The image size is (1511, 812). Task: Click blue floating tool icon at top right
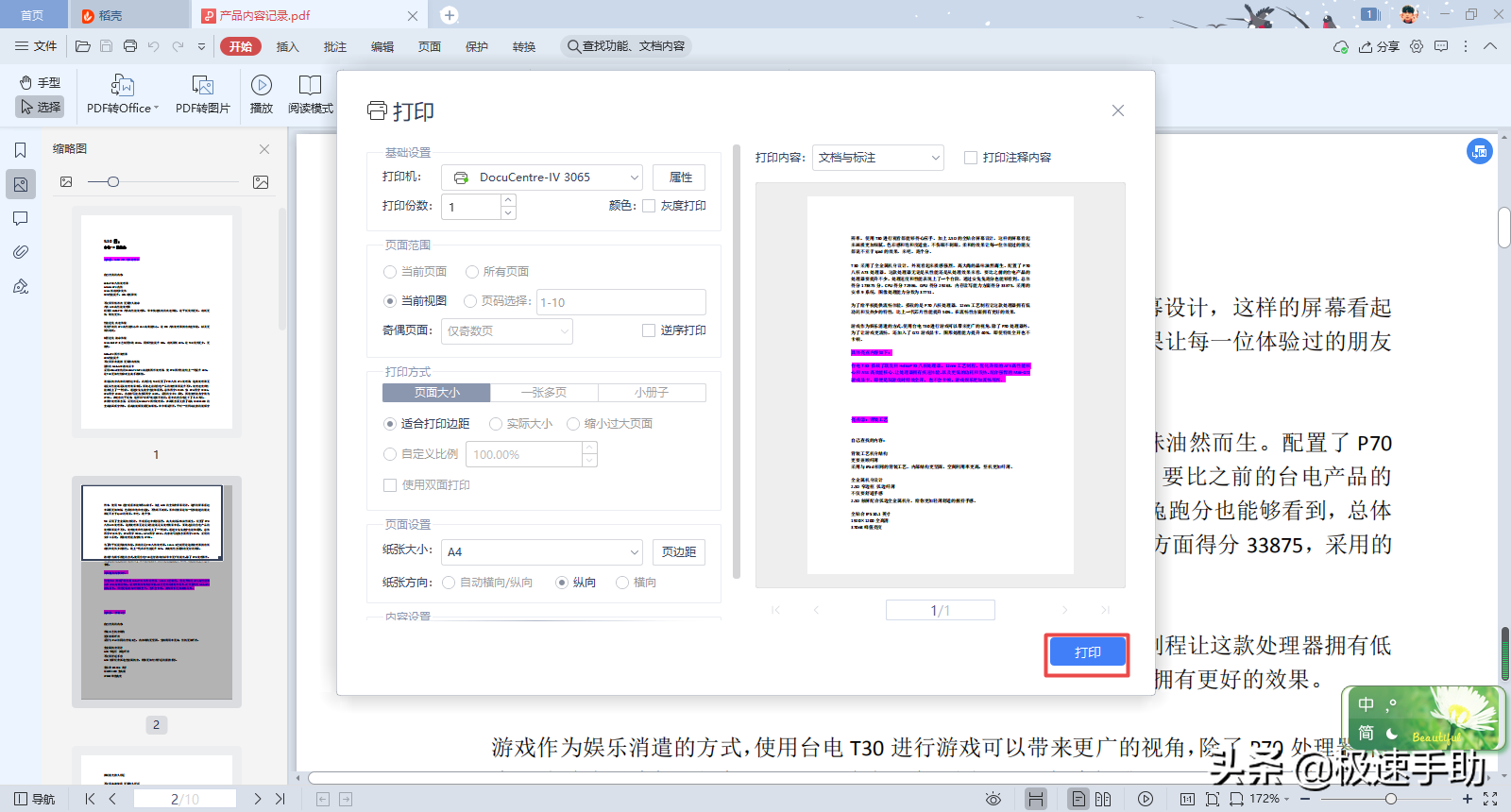[x=1480, y=151]
